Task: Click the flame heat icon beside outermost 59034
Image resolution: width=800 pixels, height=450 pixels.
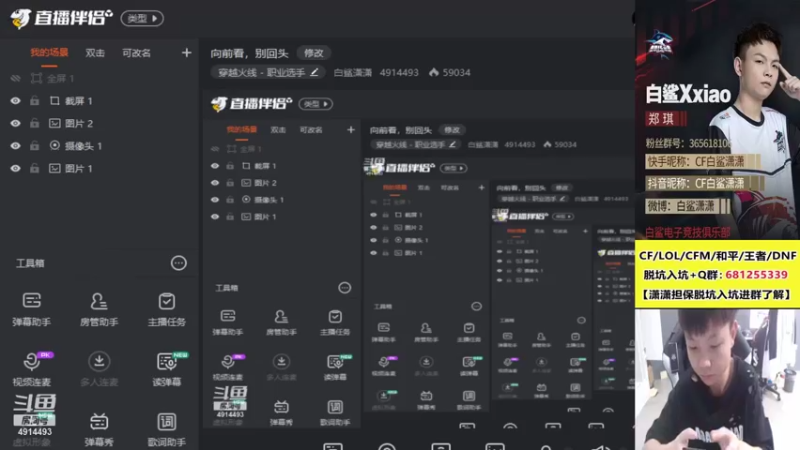Action: 434,72
